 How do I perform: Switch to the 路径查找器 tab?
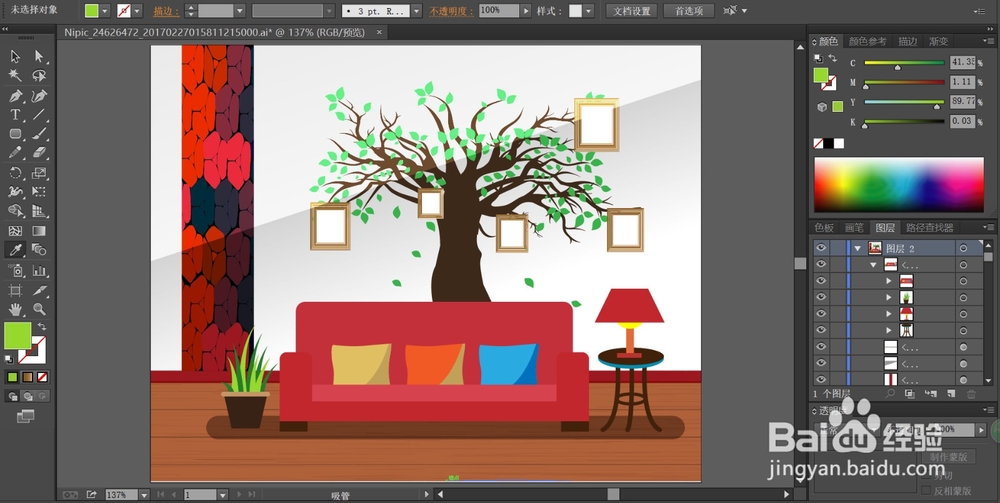[x=929, y=228]
